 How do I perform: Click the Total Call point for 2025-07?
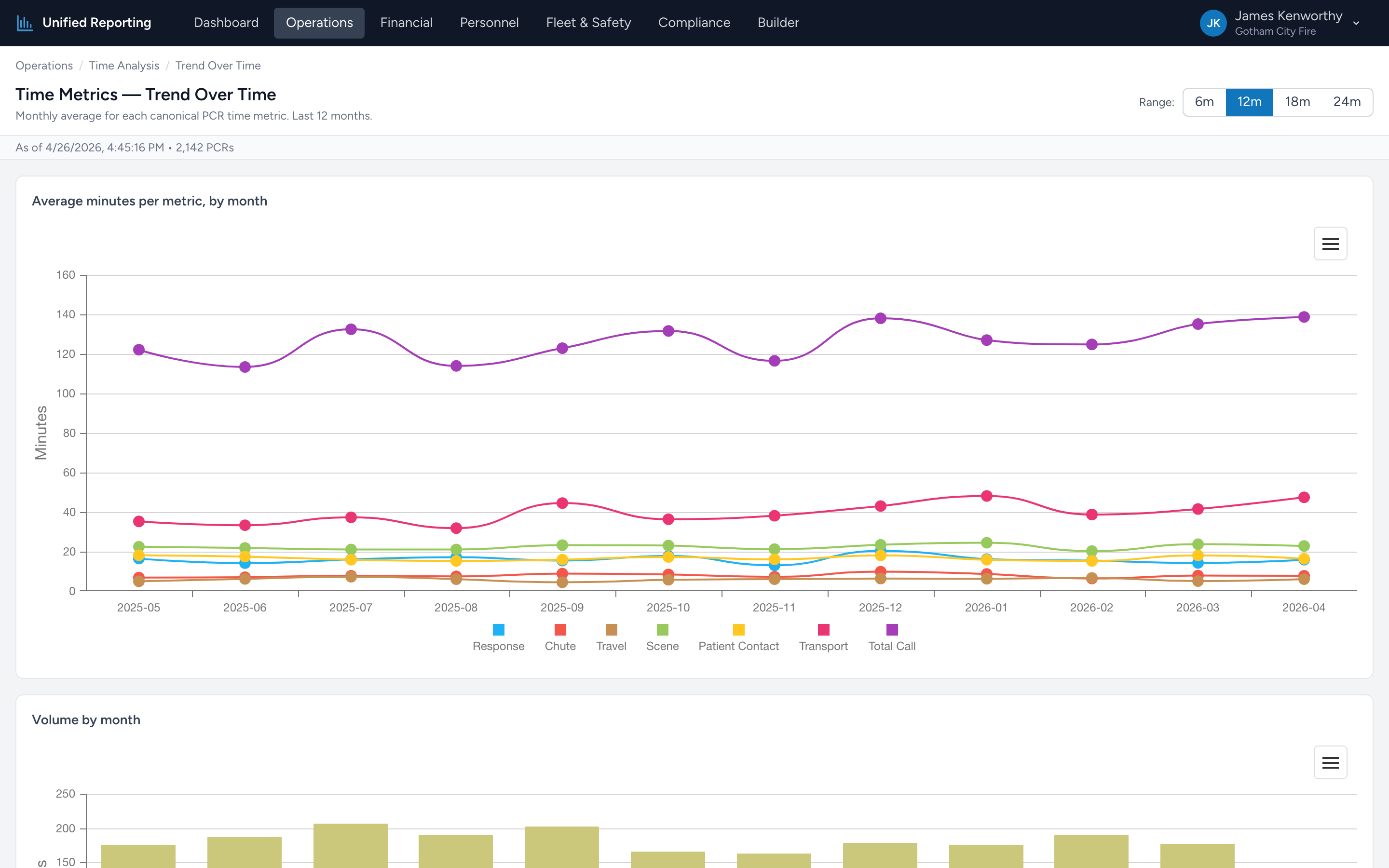coord(351,329)
